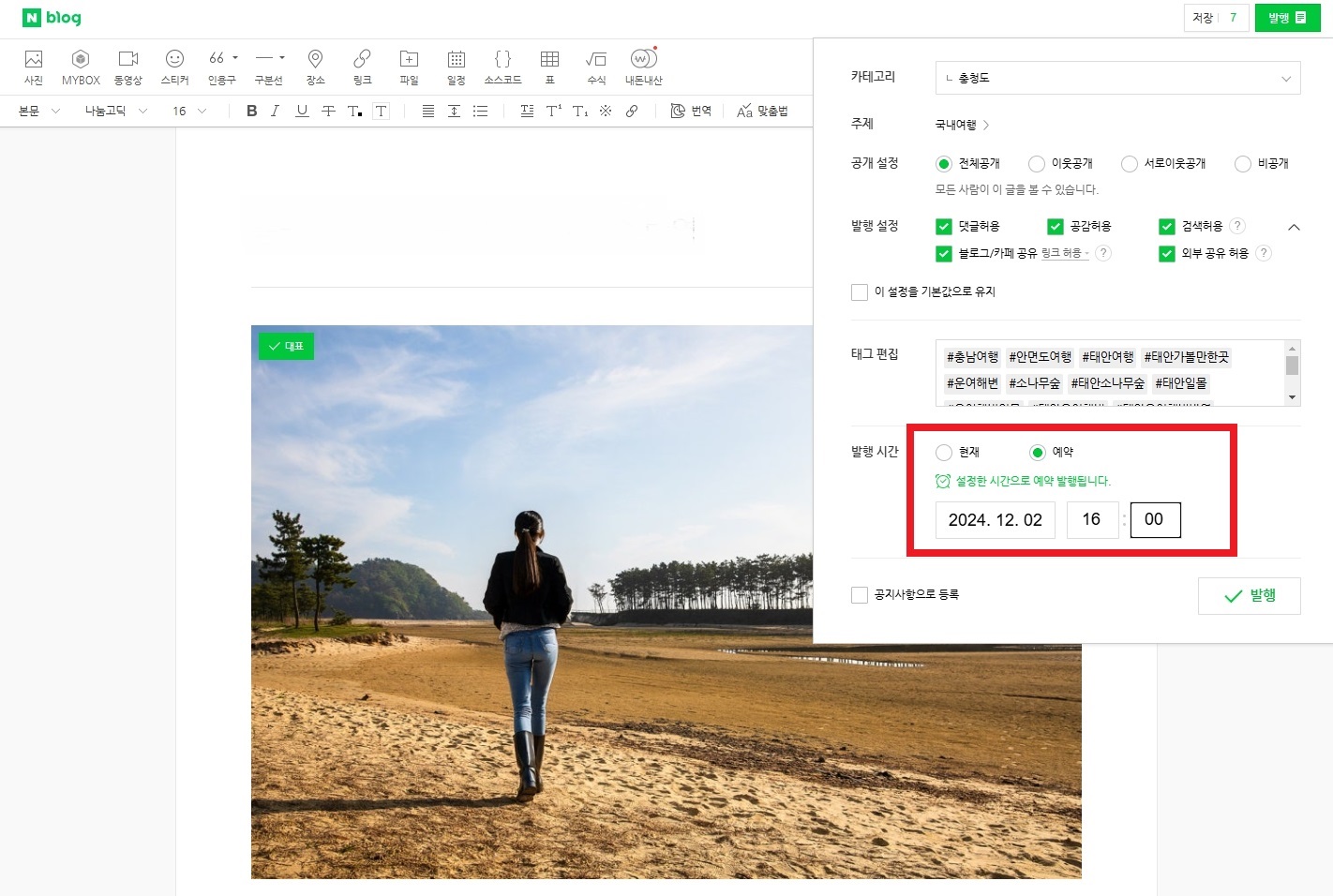Select 서로이웃공개 visibility option
The width and height of the screenshot is (1333, 896).
1130,164
